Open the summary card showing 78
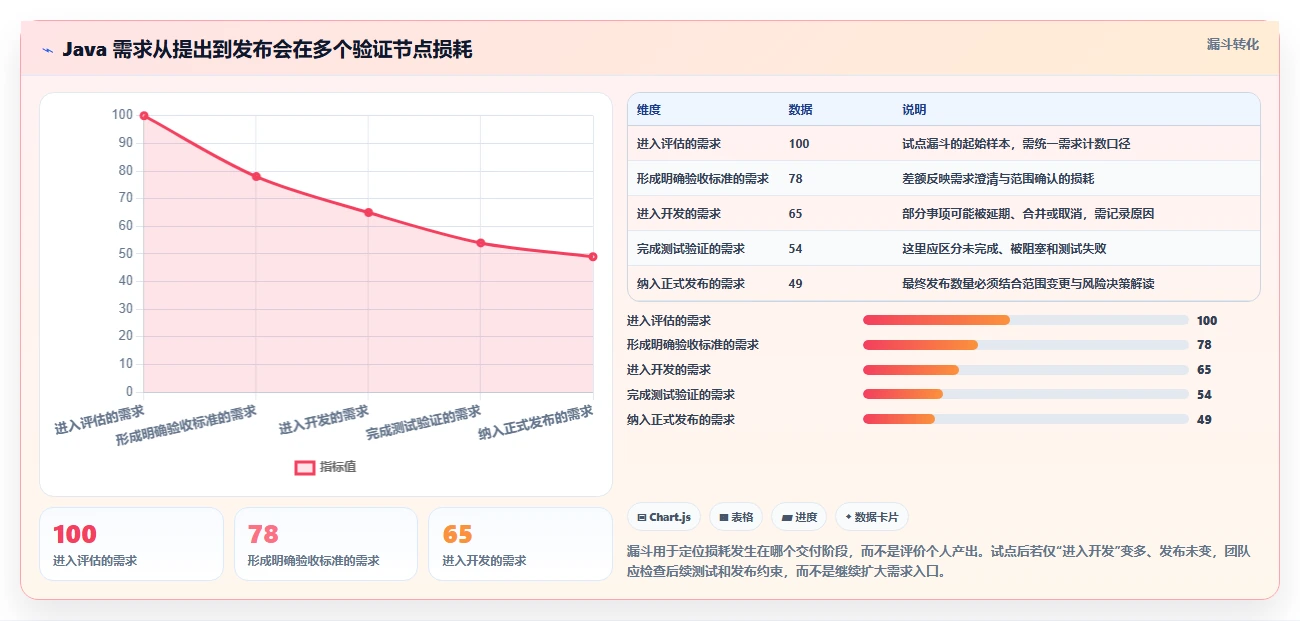1300x621 pixels. pos(326,544)
